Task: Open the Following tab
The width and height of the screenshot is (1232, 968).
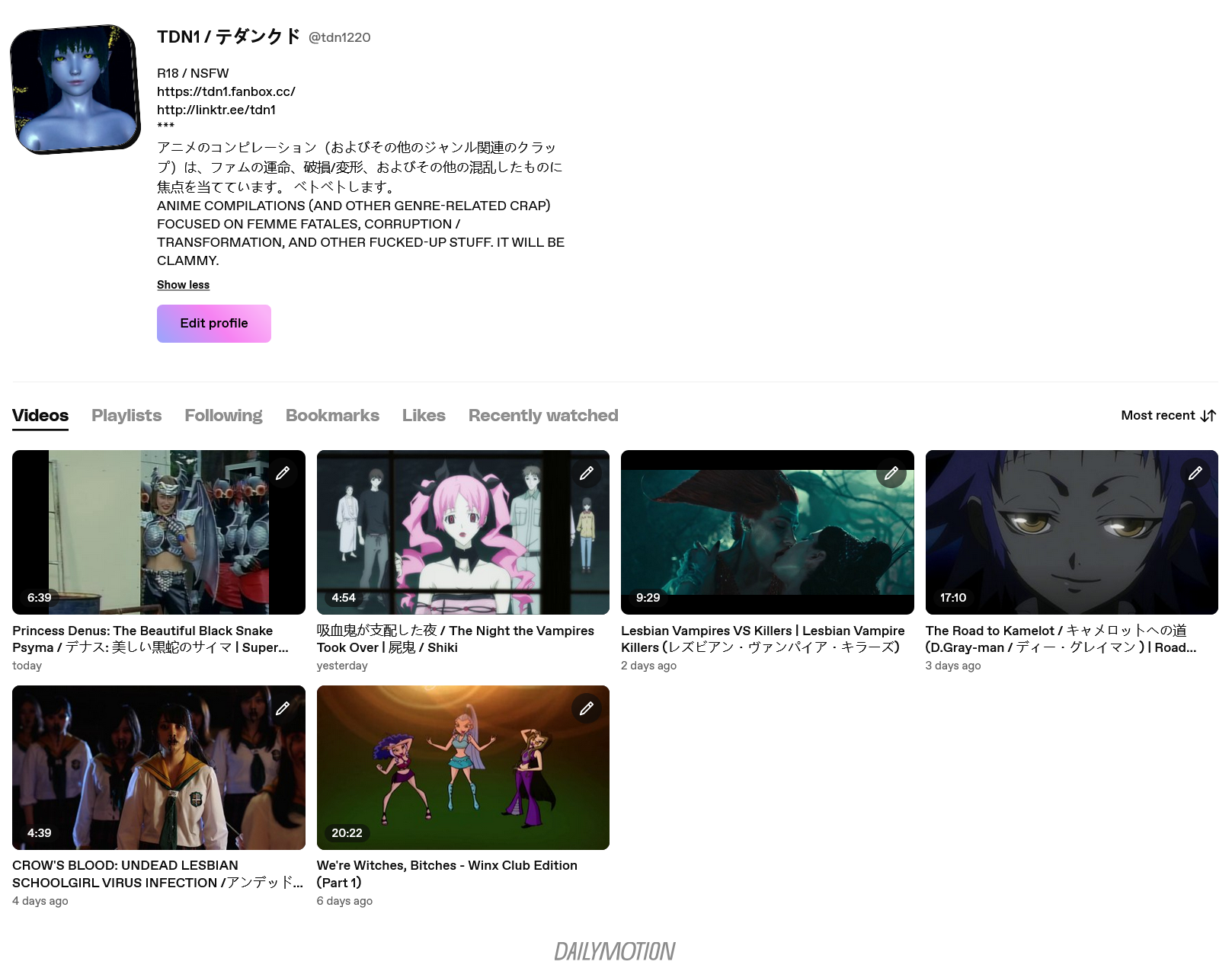Action: 223,415
